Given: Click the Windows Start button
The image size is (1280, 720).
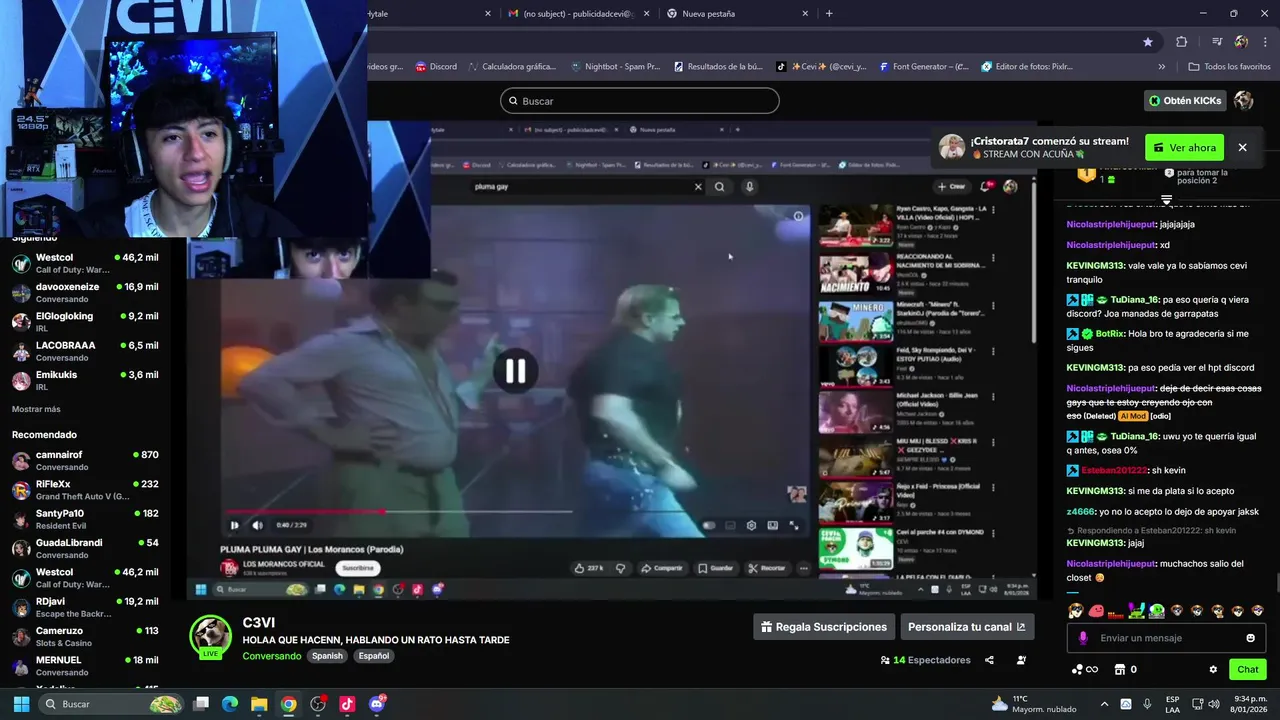Looking at the screenshot, I should coord(21,704).
